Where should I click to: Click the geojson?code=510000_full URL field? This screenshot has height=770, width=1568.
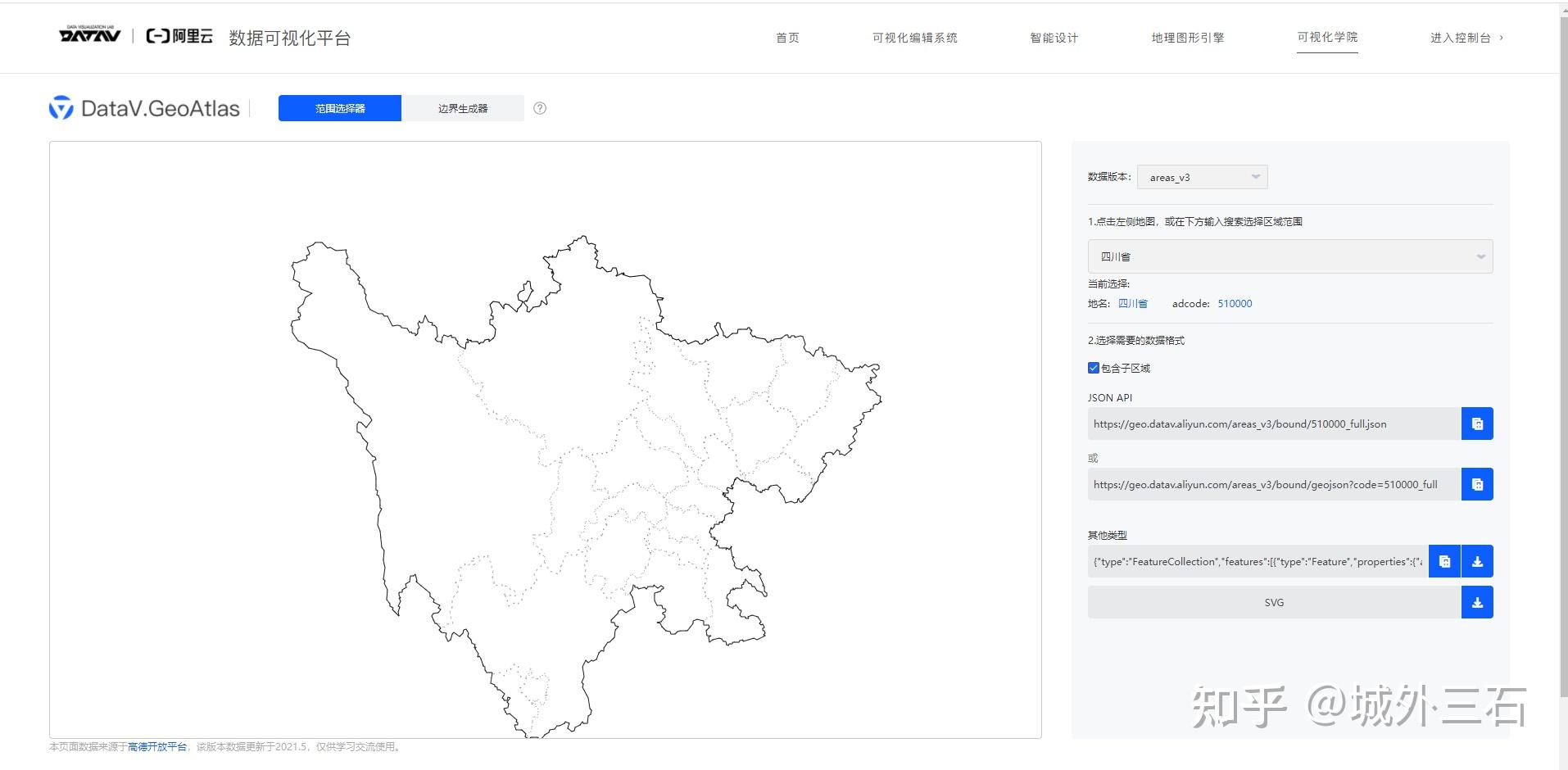pyautogui.click(x=1275, y=484)
